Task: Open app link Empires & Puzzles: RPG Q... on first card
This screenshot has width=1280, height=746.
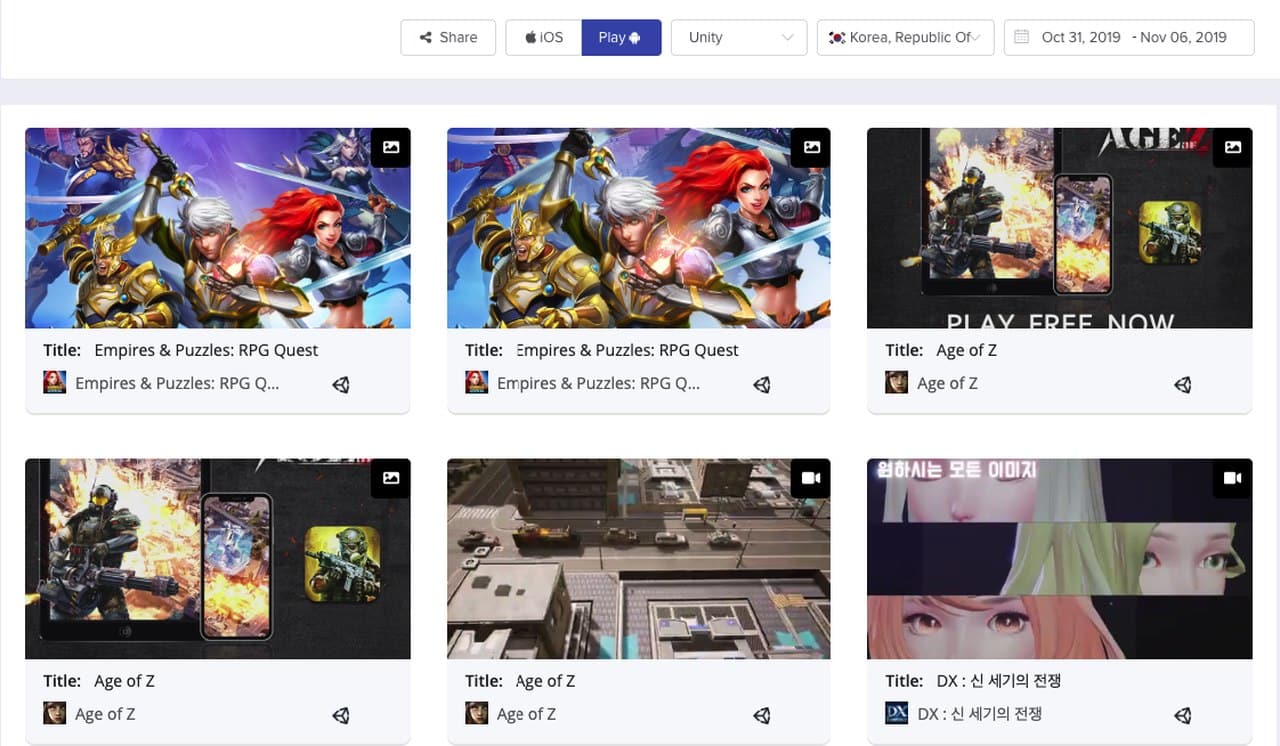Action: [177, 383]
